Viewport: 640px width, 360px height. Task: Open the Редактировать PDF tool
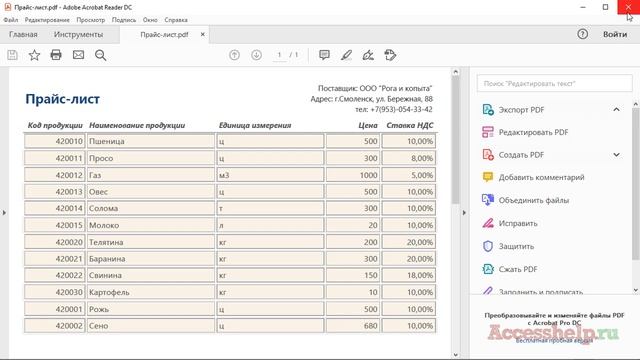526,132
